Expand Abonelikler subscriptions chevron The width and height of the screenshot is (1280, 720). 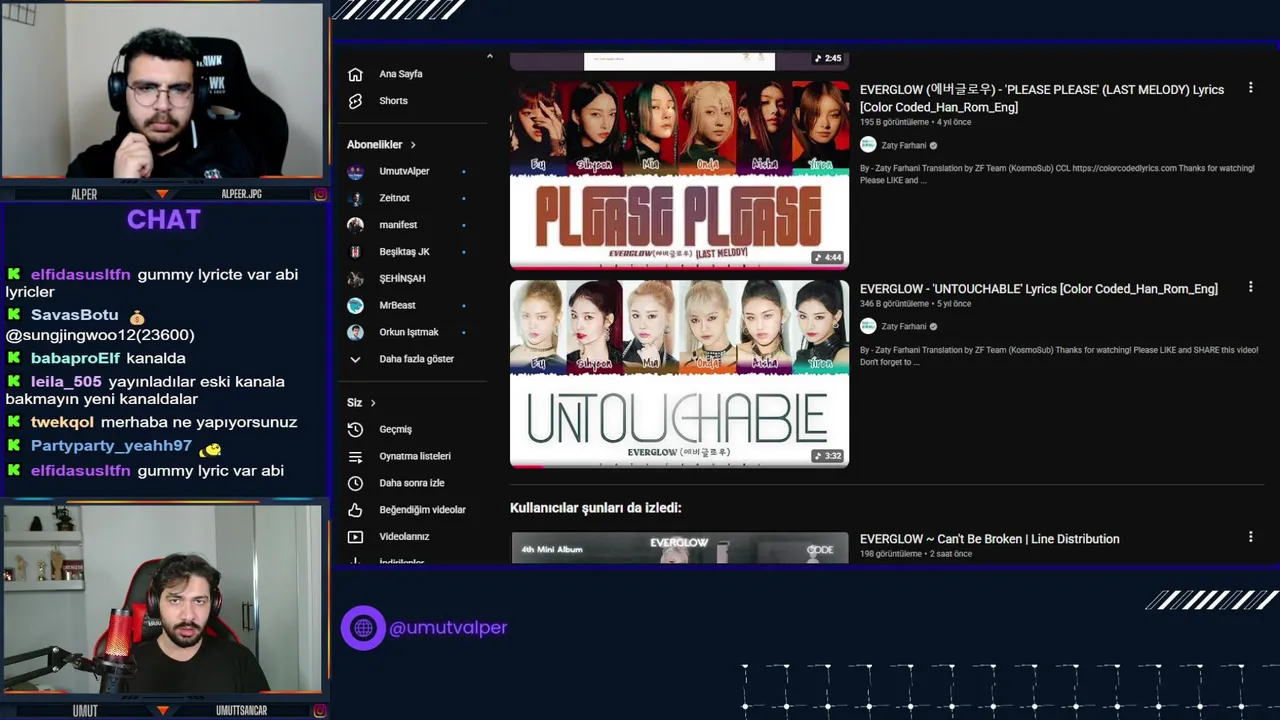[x=413, y=145]
